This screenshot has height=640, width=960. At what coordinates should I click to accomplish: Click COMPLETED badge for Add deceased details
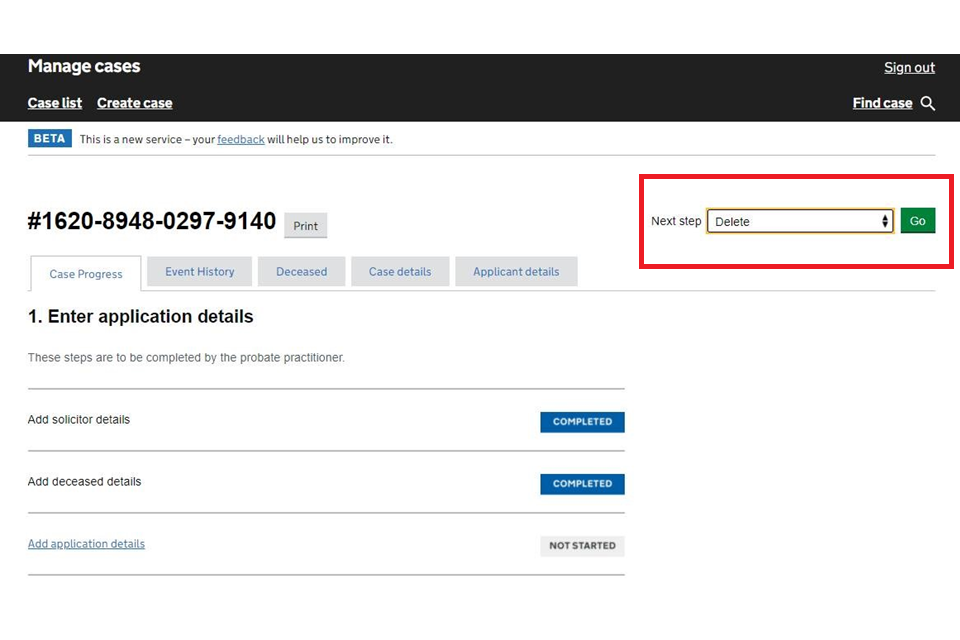click(582, 484)
